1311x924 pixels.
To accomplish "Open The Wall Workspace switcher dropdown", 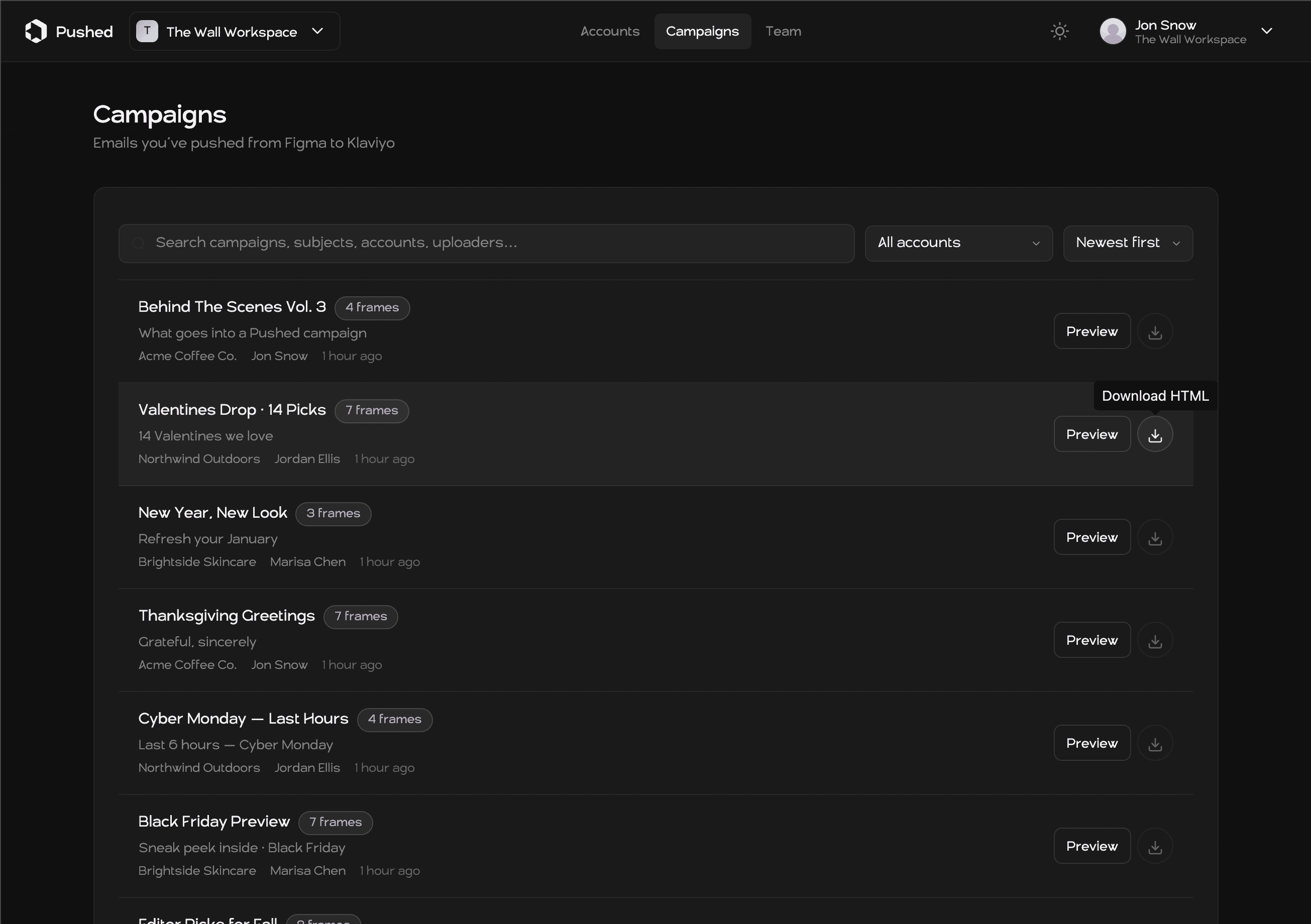I will coord(235,32).
